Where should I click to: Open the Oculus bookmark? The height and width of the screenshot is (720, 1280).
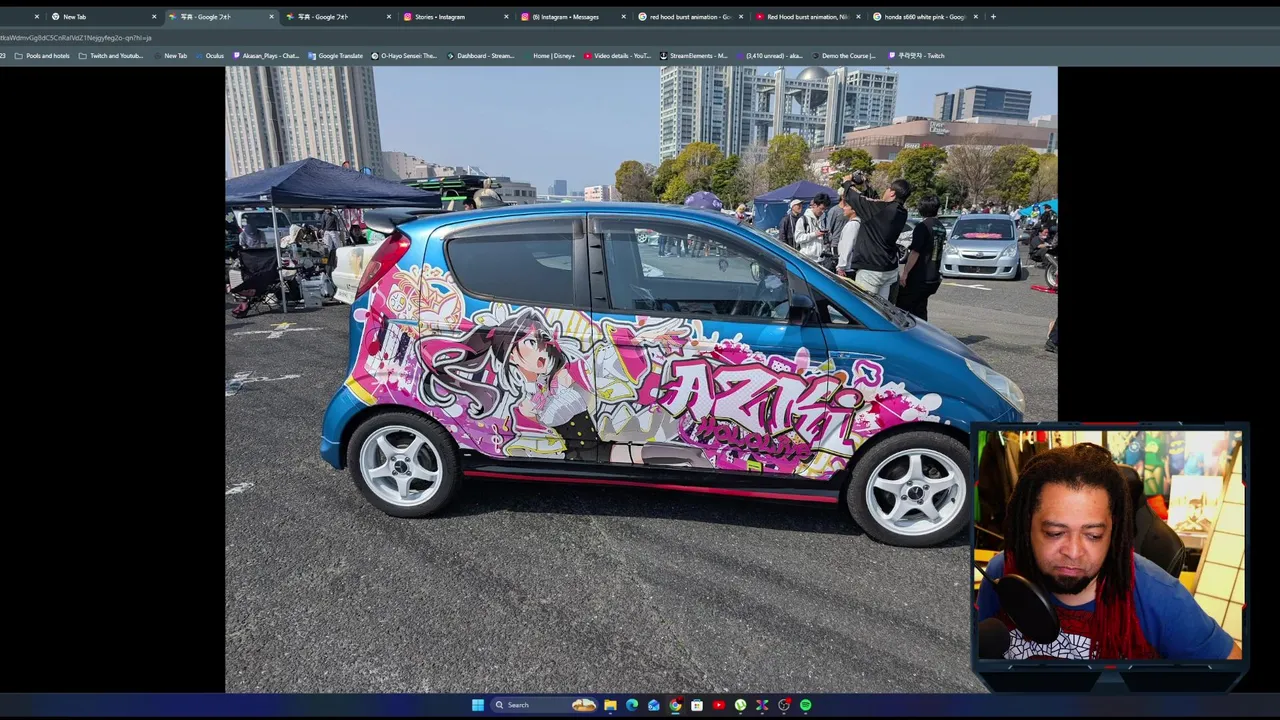(209, 56)
